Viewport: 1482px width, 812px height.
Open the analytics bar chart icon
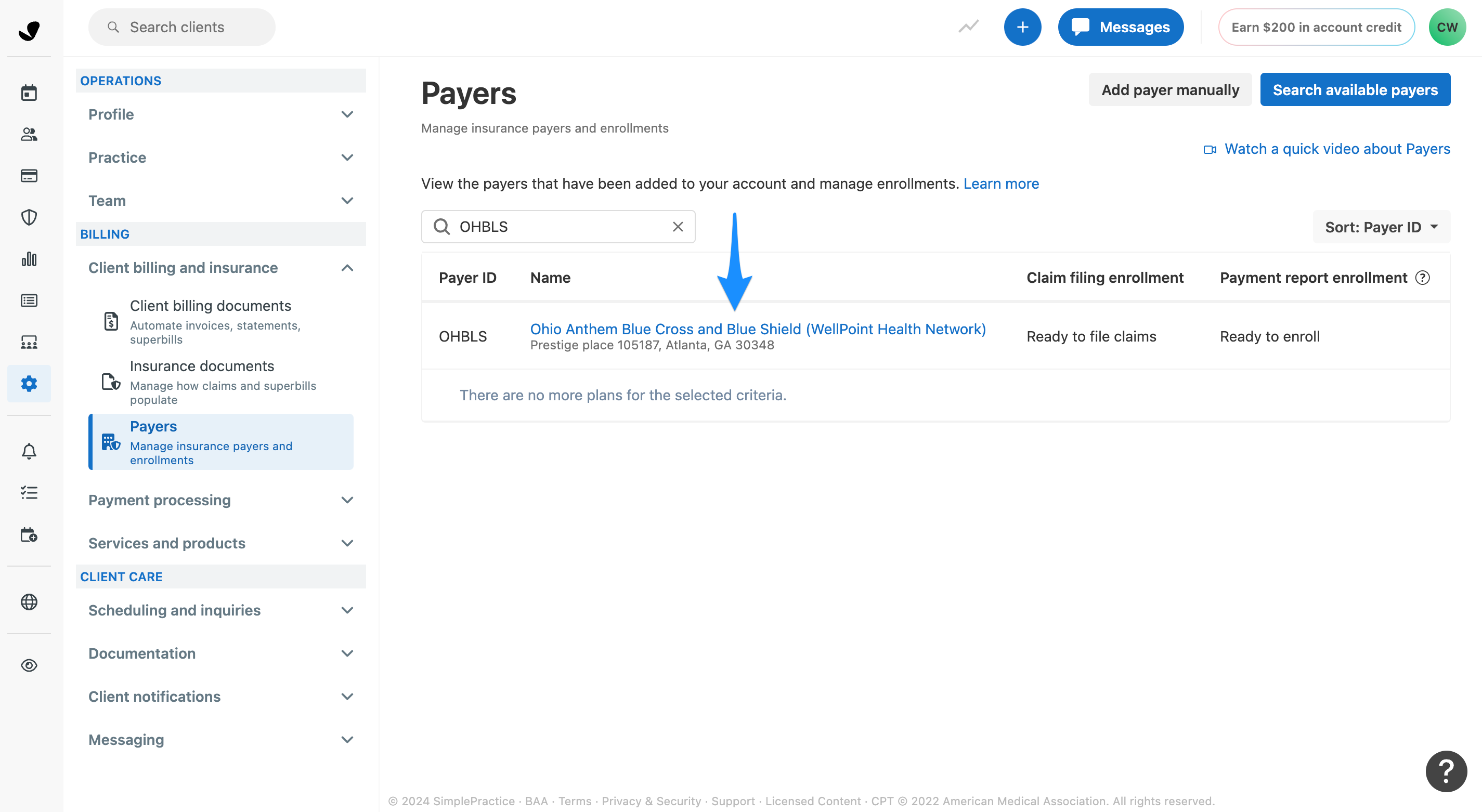[29, 259]
